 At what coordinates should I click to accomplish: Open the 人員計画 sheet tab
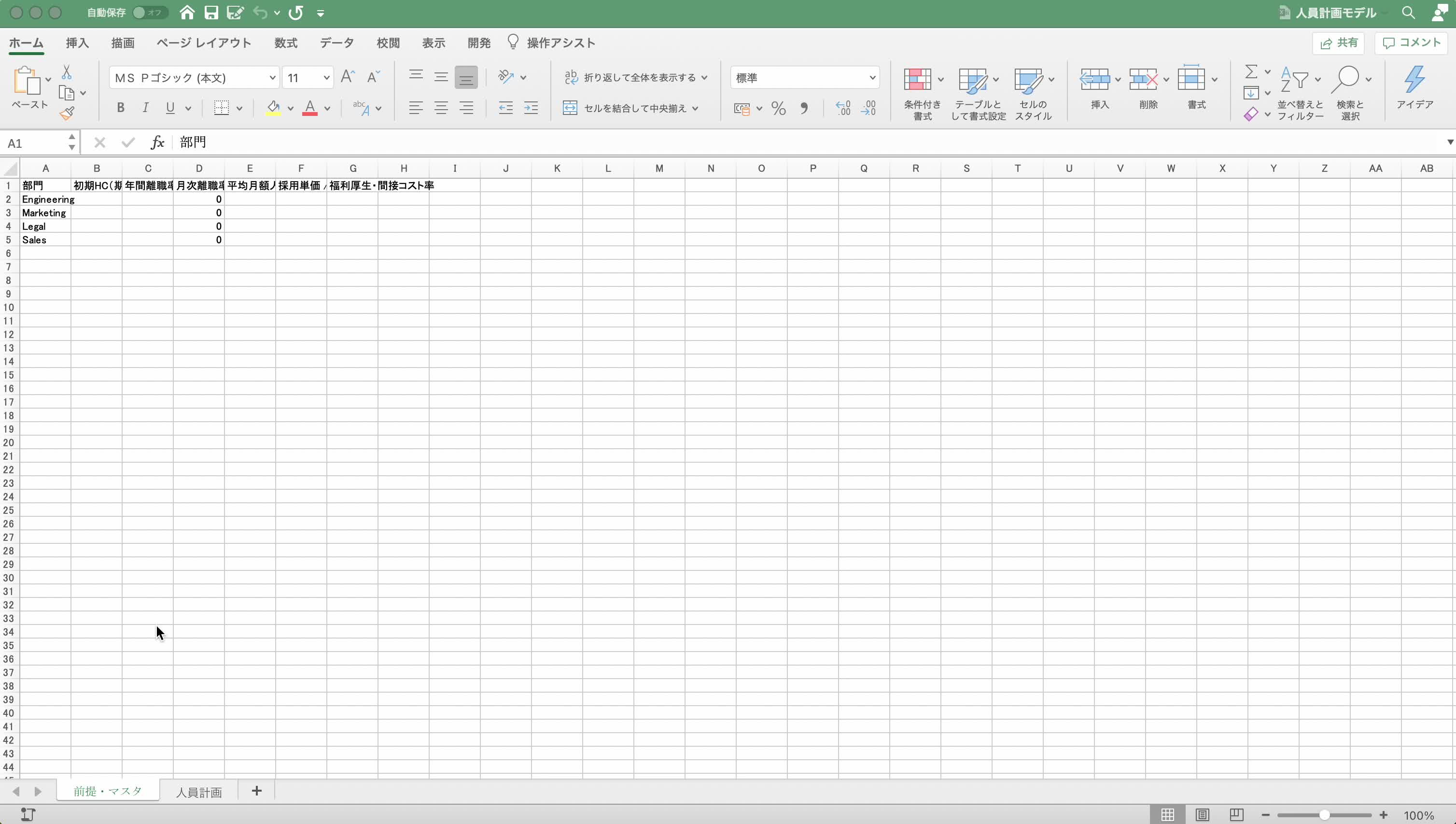pos(199,791)
